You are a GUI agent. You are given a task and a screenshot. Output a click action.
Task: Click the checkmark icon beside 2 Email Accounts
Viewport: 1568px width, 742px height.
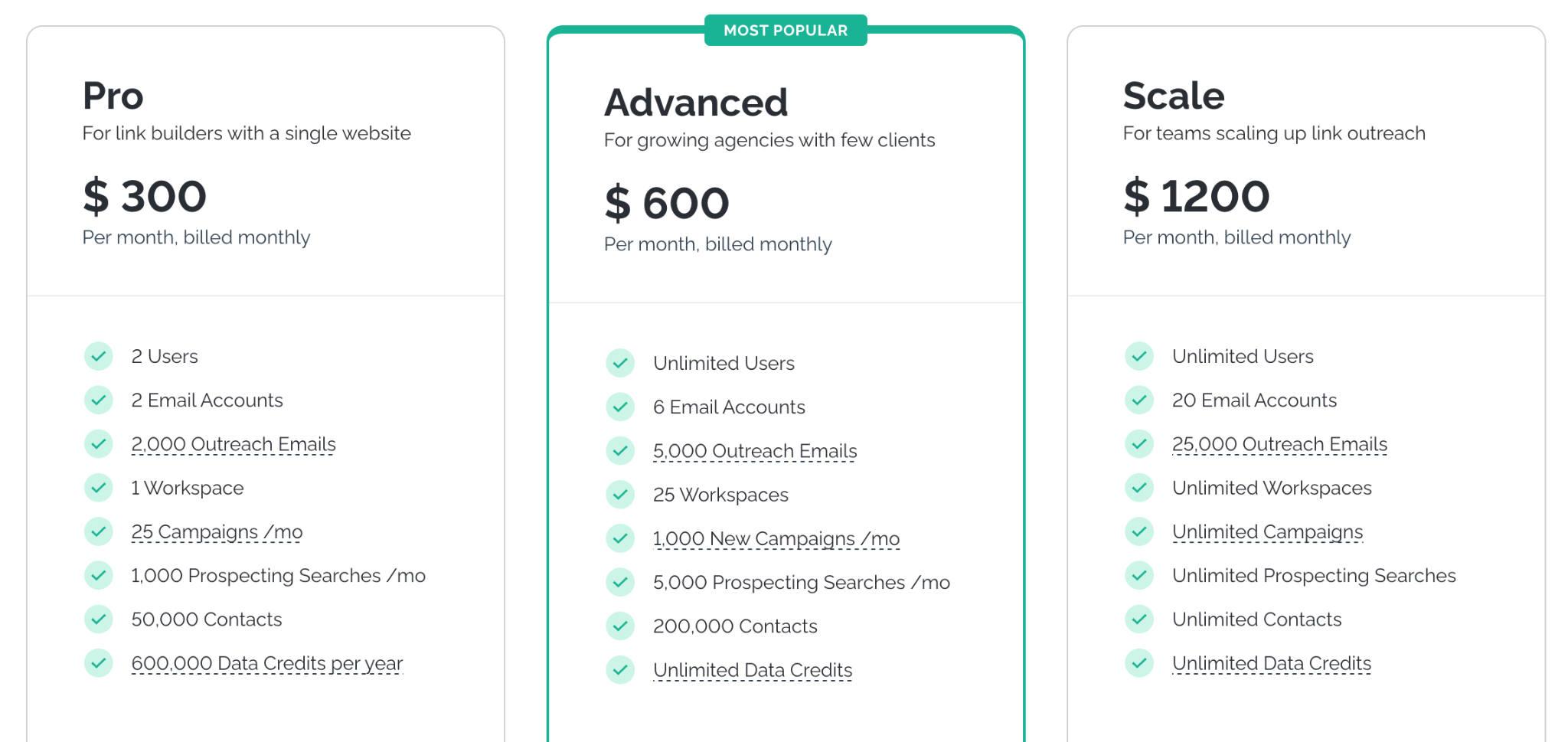99,400
